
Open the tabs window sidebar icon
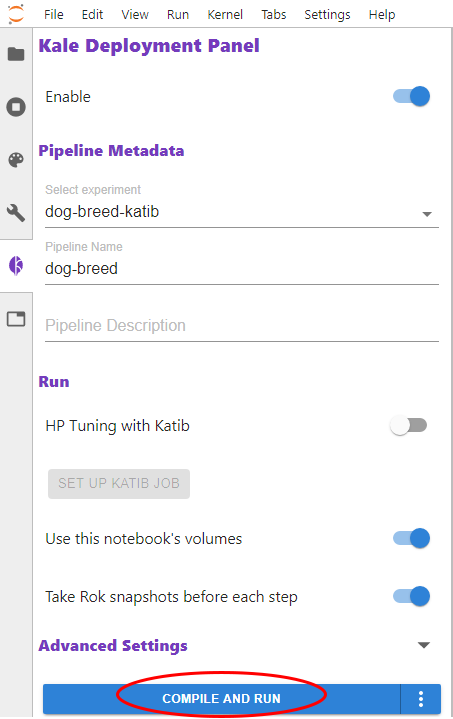tap(16, 319)
